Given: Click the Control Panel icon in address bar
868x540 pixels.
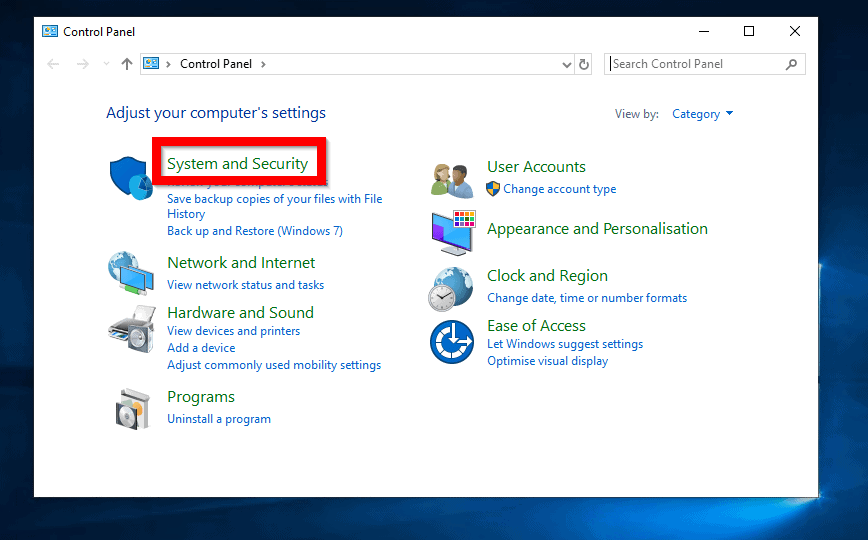Looking at the screenshot, I should (151, 64).
